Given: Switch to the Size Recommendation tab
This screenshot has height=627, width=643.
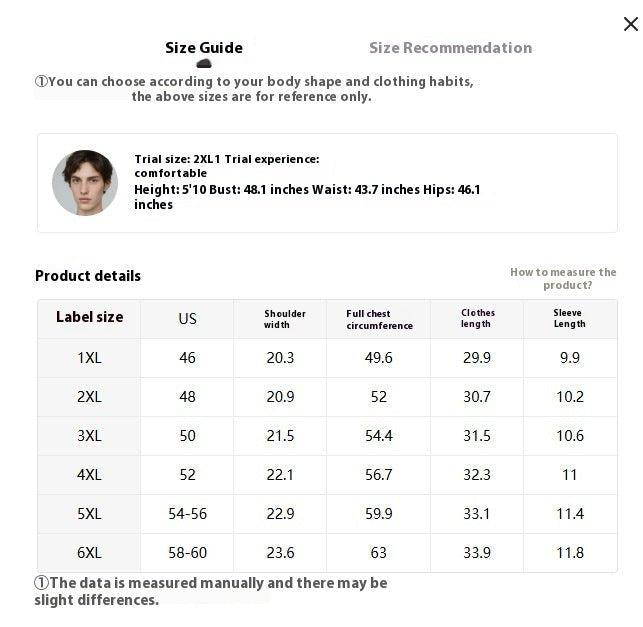Looking at the screenshot, I should (x=450, y=48).
